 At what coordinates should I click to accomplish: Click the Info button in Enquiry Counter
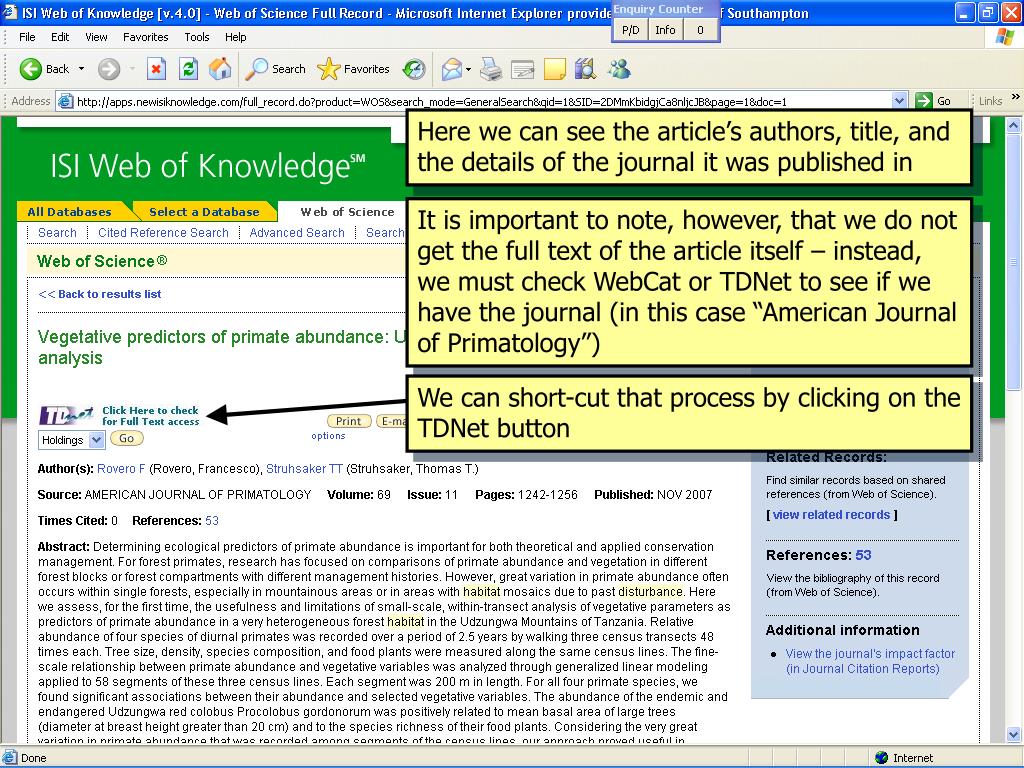665,29
